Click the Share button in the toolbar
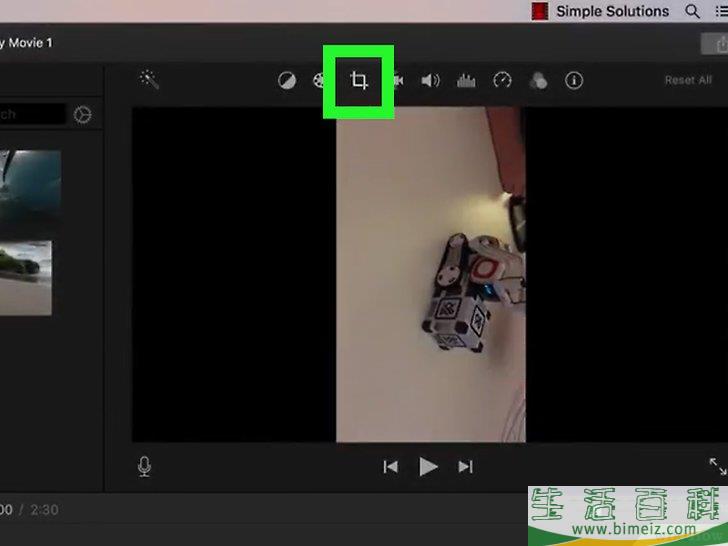The height and width of the screenshot is (546, 728). pyautogui.click(x=715, y=44)
